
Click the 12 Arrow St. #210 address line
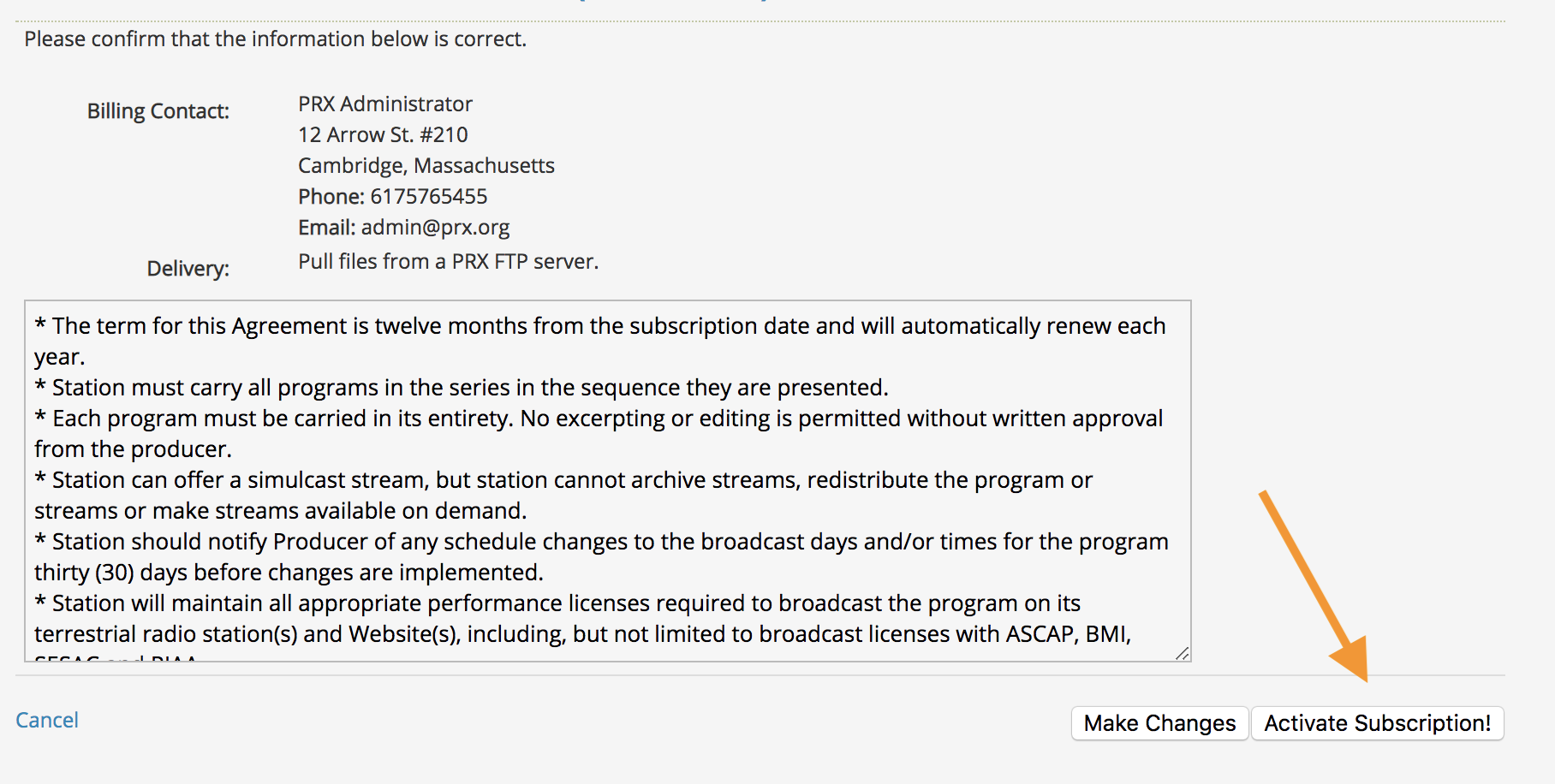[383, 134]
